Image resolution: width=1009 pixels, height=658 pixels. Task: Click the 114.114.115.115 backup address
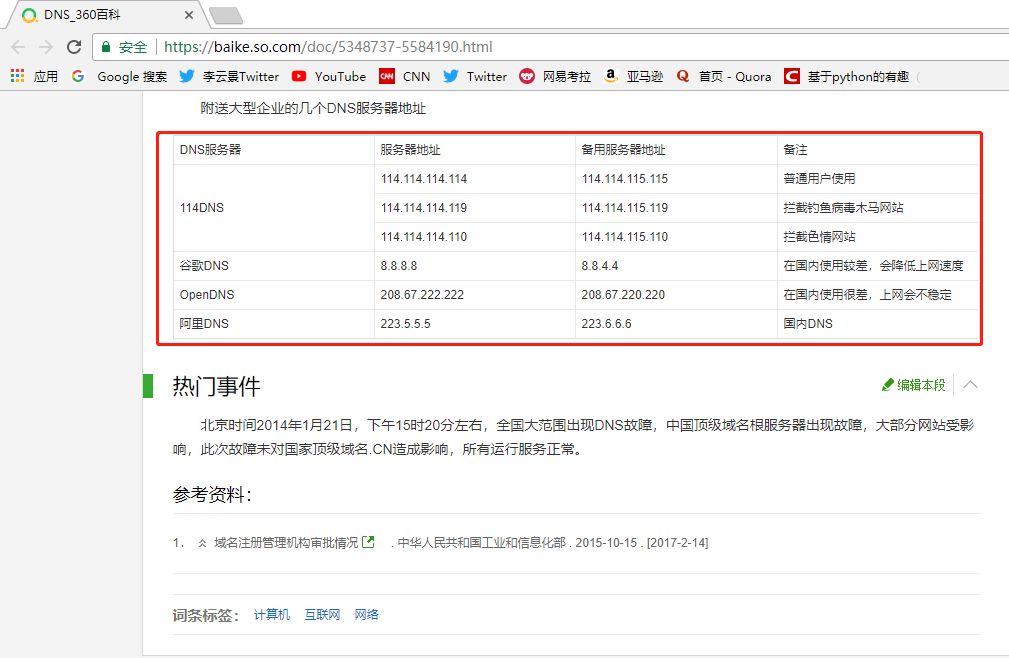676,179
